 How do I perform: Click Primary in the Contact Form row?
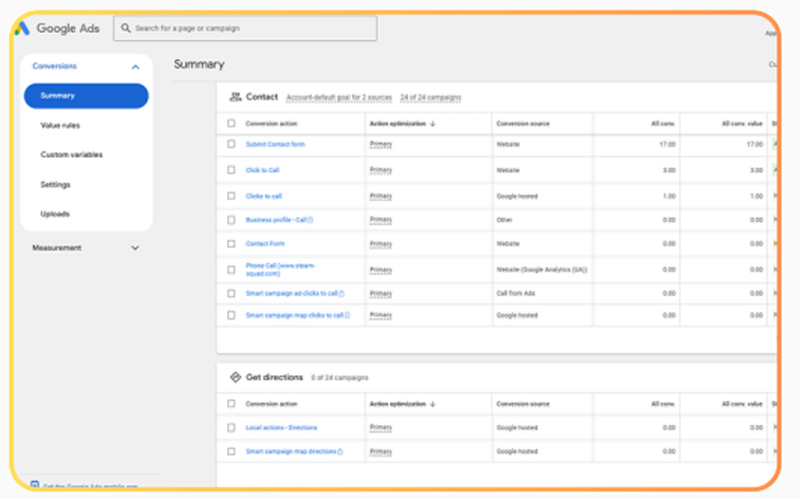[381, 244]
